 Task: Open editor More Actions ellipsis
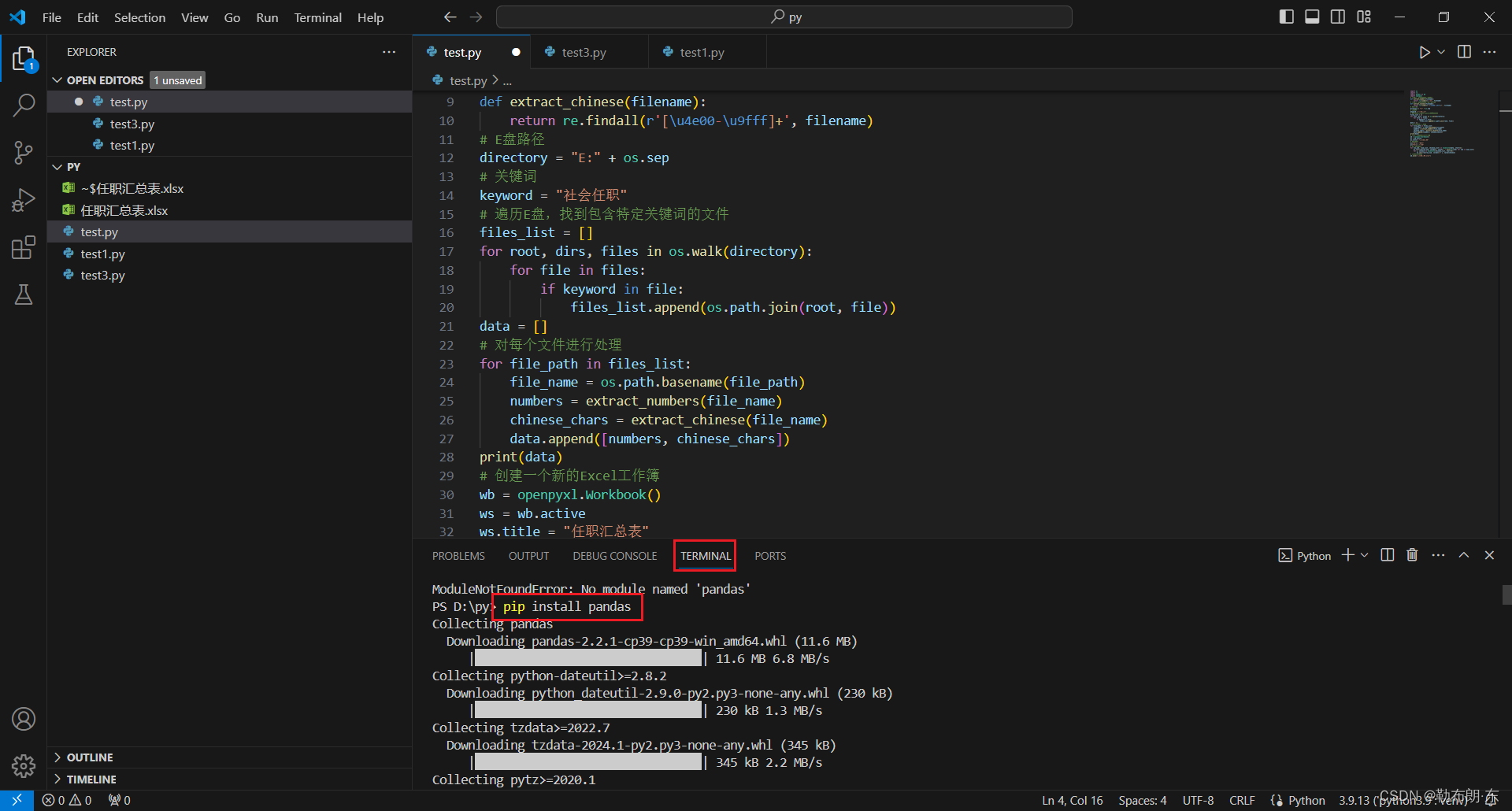[x=1489, y=52]
